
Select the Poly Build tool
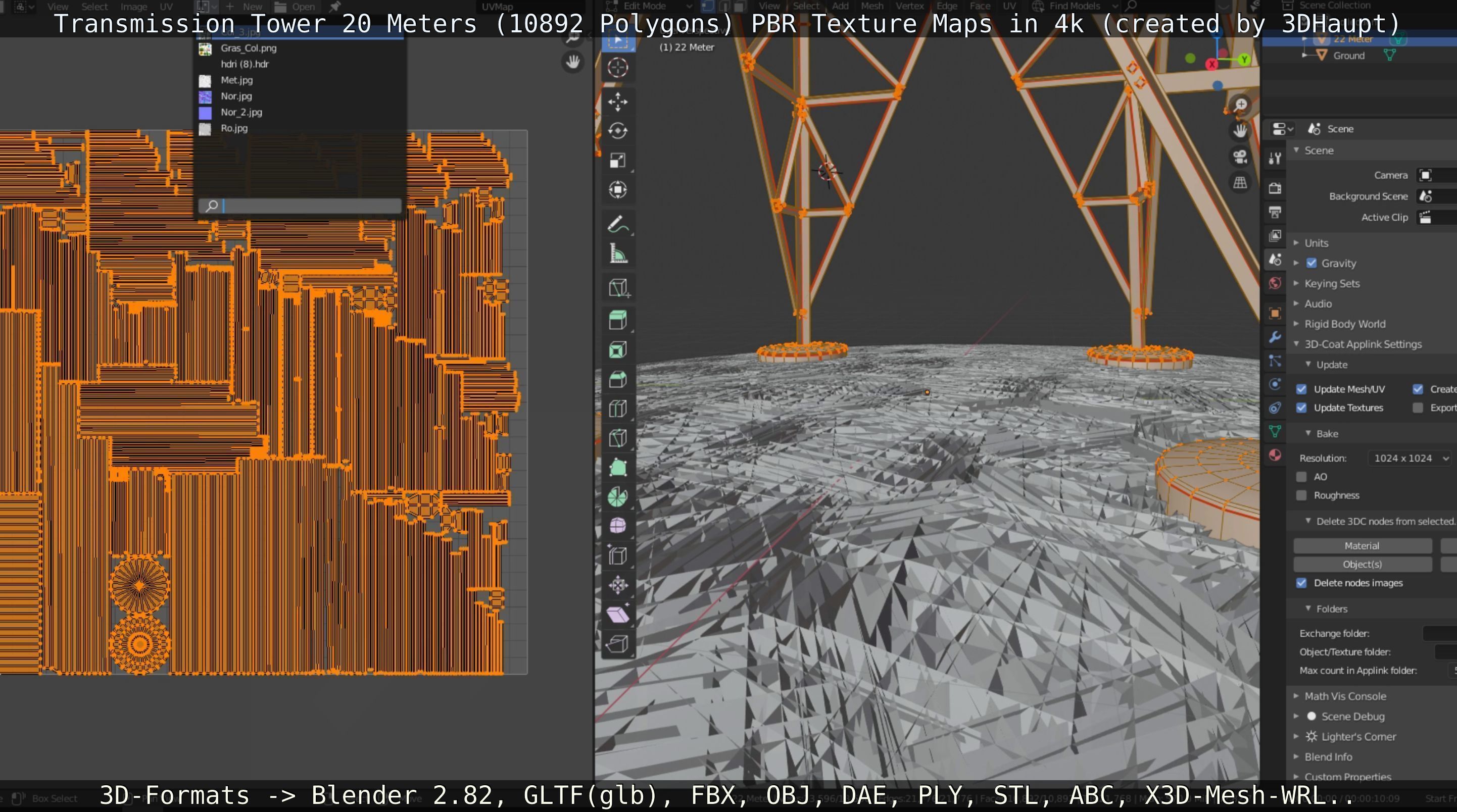click(617, 468)
